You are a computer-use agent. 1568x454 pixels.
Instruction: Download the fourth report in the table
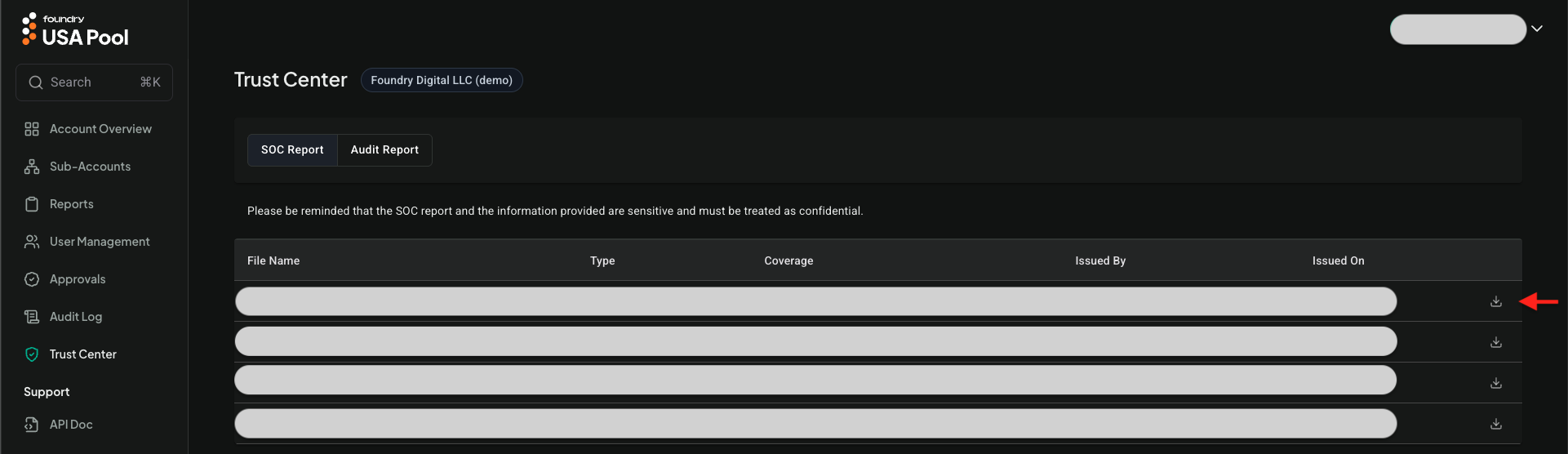click(1495, 424)
